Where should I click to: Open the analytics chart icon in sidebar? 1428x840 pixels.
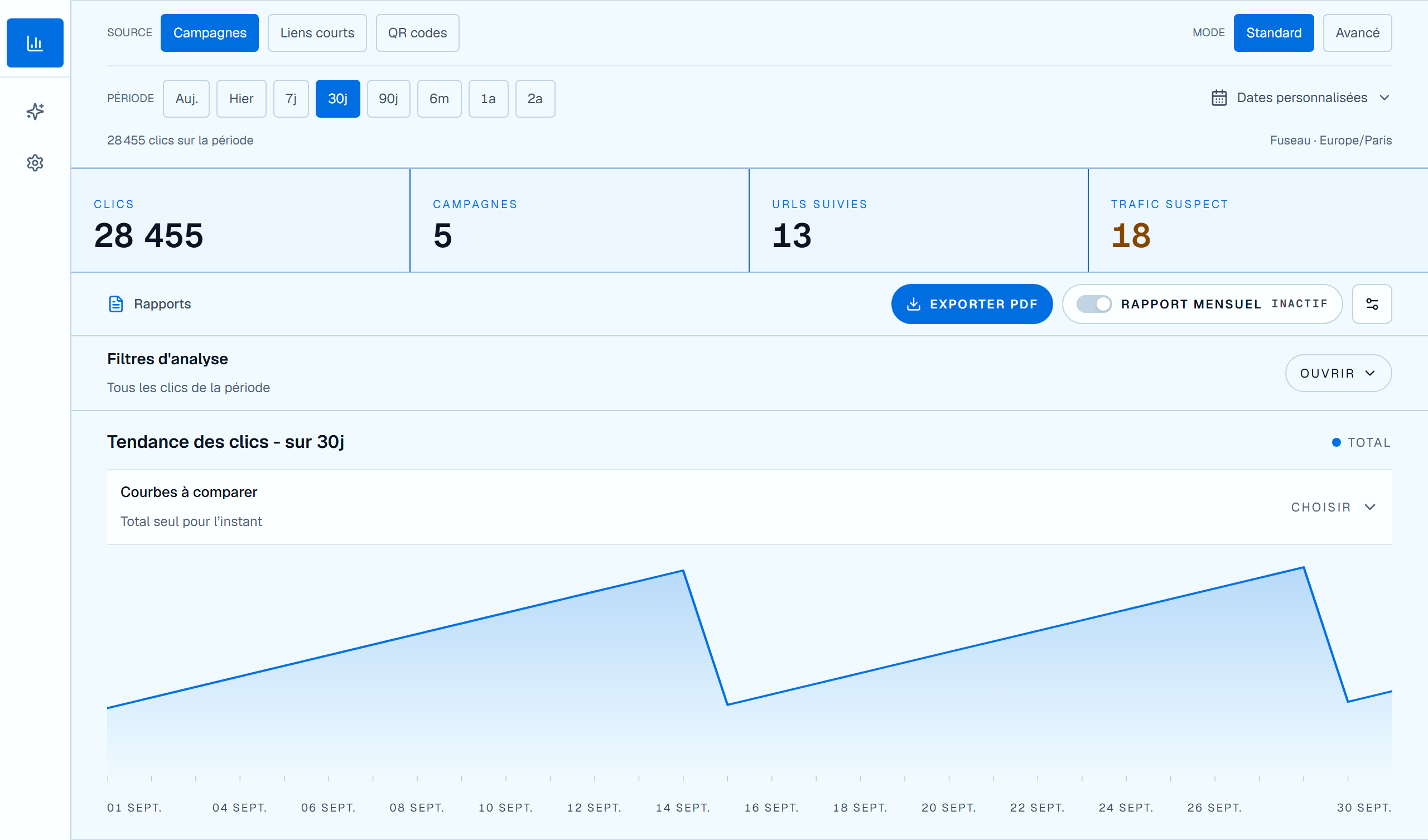point(35,43)
